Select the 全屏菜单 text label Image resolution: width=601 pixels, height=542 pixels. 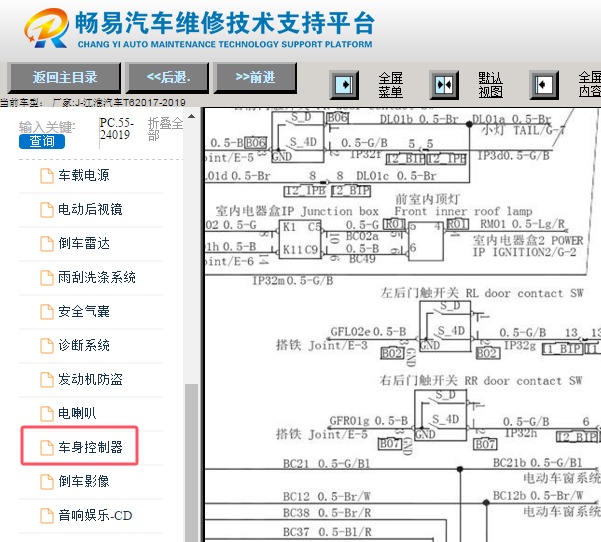click(390, 85)
